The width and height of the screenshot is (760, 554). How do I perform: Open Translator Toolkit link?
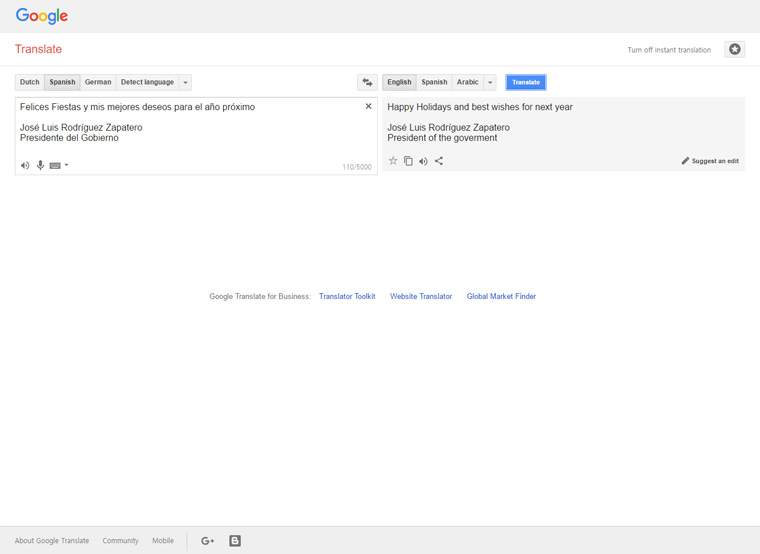[x=347, y=296]
